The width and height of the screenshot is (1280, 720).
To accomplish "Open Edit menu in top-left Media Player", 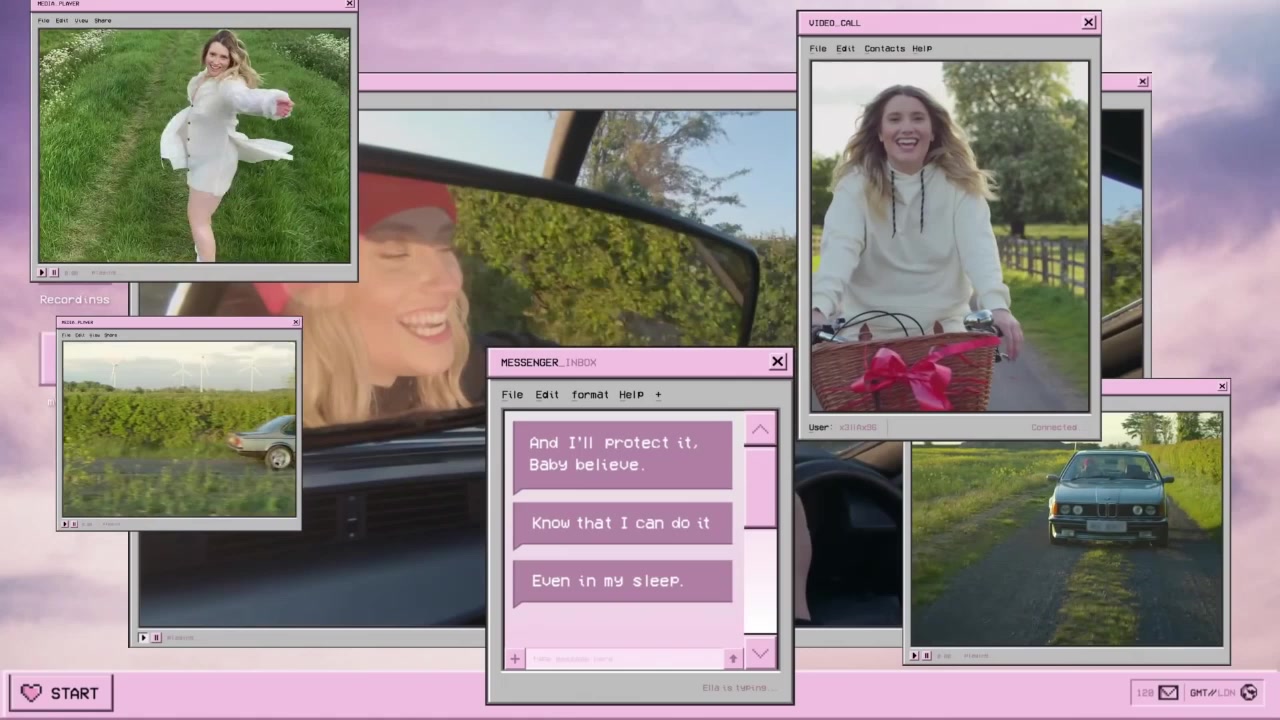I will [62, 20].
